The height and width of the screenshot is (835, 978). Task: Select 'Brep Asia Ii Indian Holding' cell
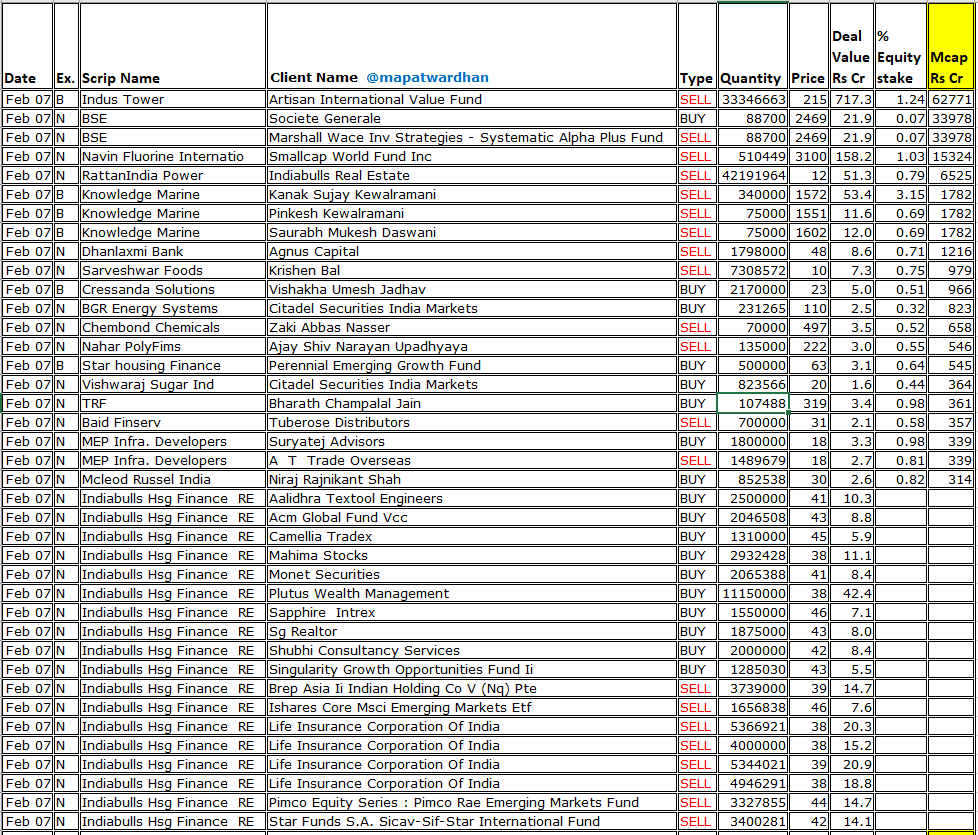coord(472,689)
